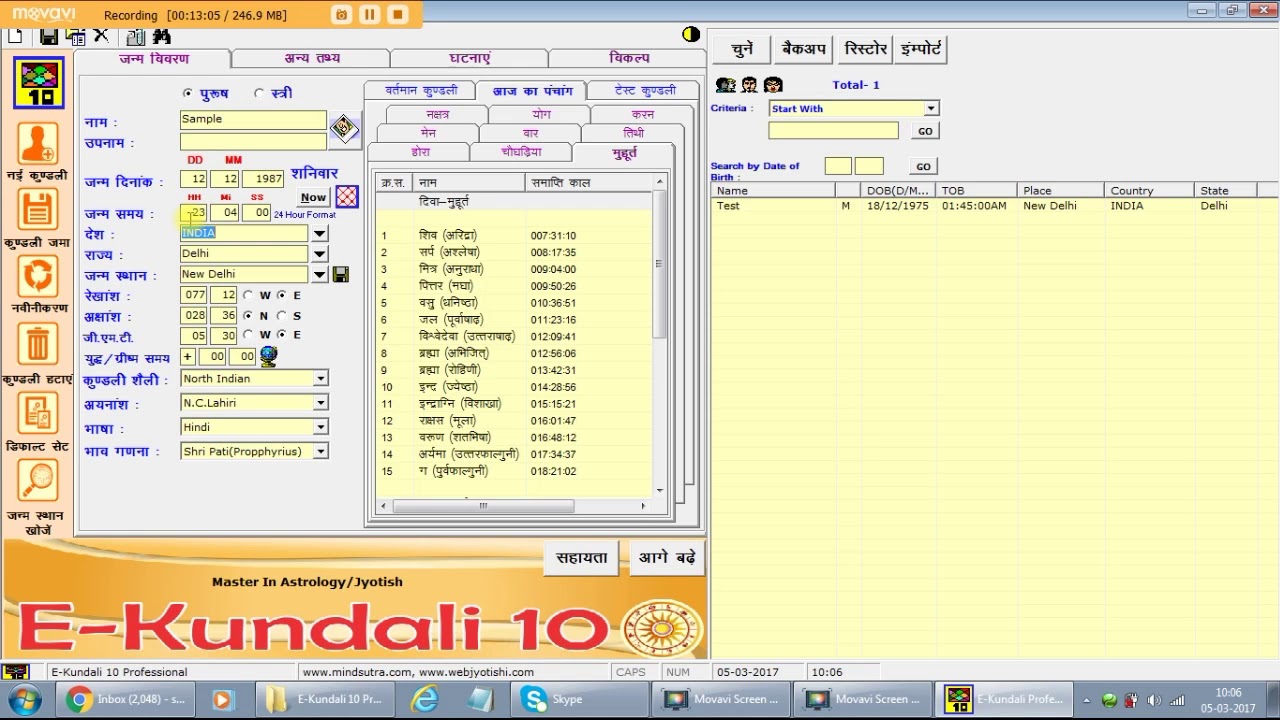The image size is (1280, 720).
Task: Click the floppy disk save toolbar icon
Action: (x=48, y=36)
